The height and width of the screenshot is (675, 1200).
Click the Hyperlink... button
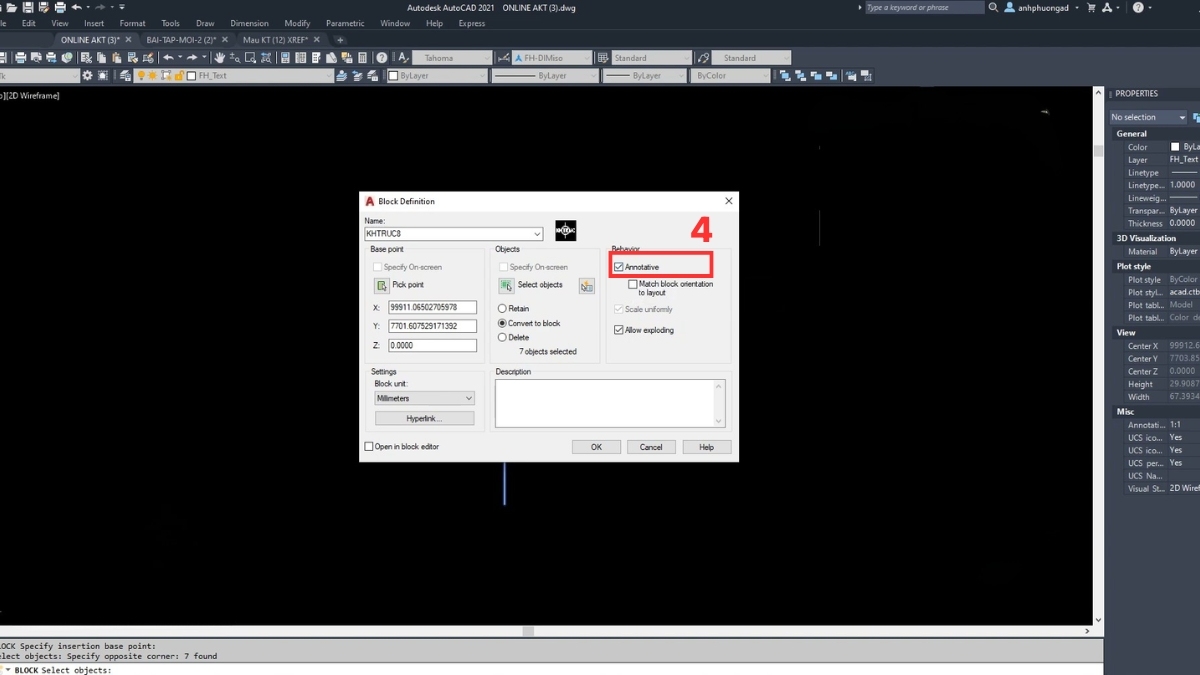point(424,418)
